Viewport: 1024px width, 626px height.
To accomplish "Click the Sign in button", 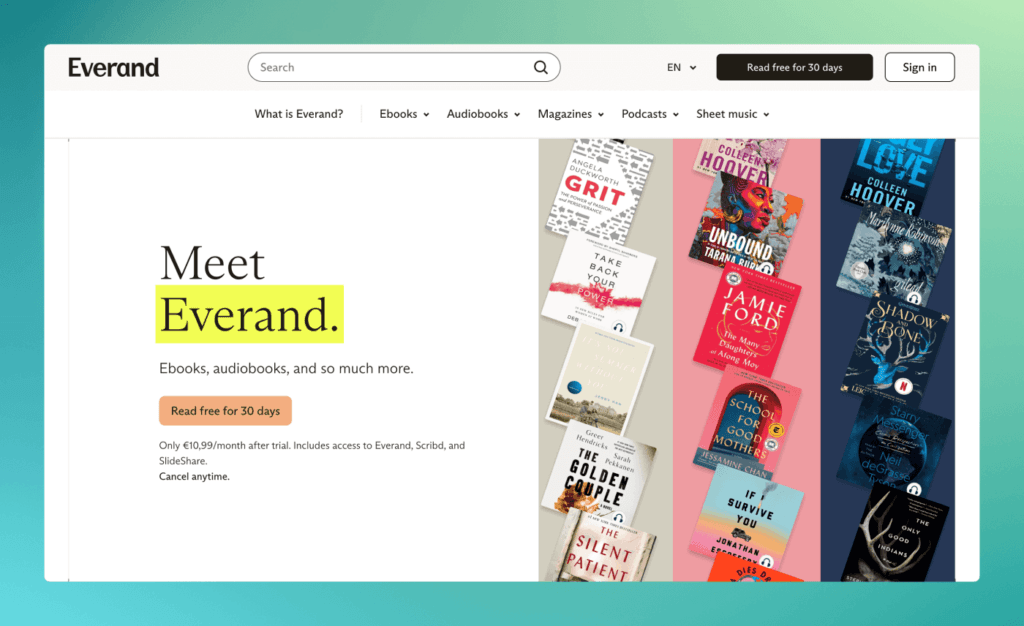I will point(919,67).
